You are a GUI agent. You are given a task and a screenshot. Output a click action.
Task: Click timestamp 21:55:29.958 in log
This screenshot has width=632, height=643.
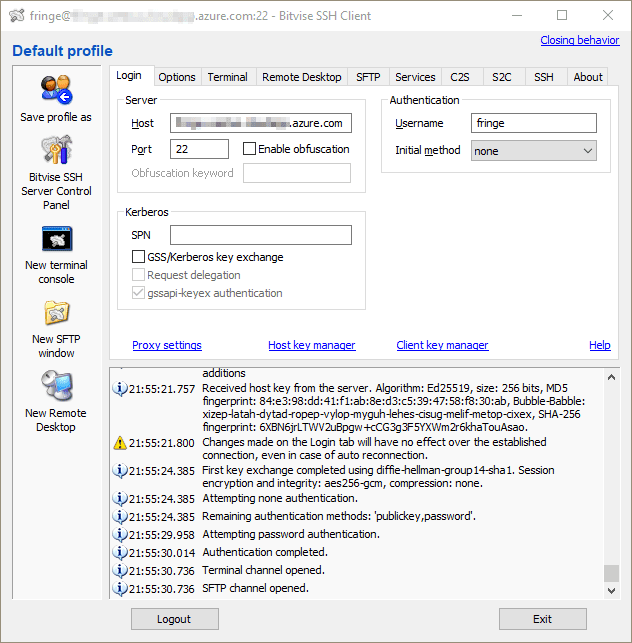[162, 535]
